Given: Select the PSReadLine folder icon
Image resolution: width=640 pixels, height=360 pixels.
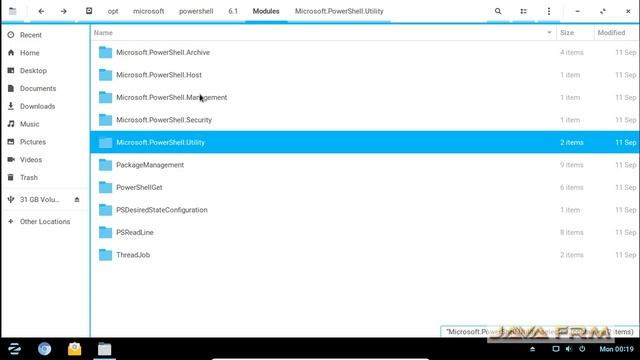Looking at the screenshot, I should pos(105,232).
